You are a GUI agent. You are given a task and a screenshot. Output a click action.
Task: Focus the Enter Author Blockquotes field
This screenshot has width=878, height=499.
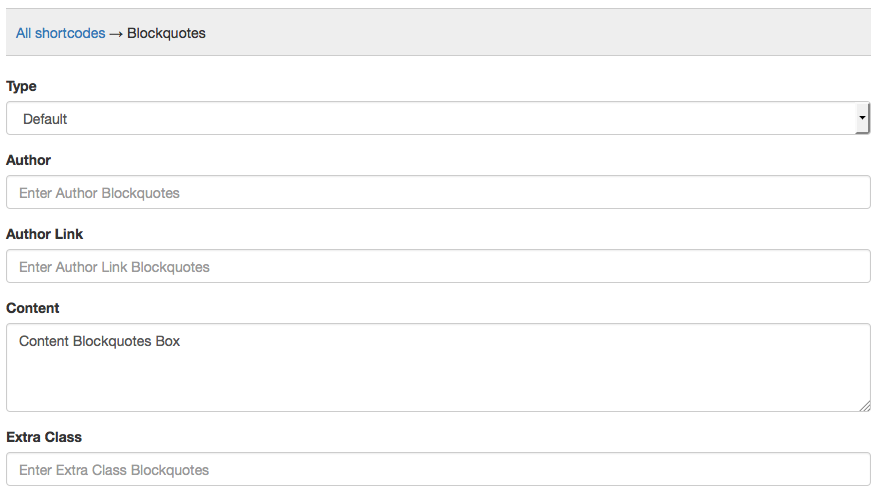(438, 192)
